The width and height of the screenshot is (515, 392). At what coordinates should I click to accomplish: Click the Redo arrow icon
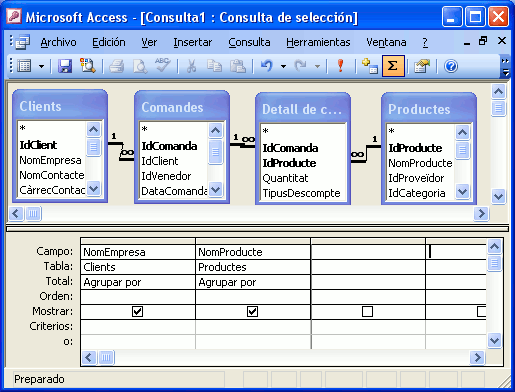(301, 66)
